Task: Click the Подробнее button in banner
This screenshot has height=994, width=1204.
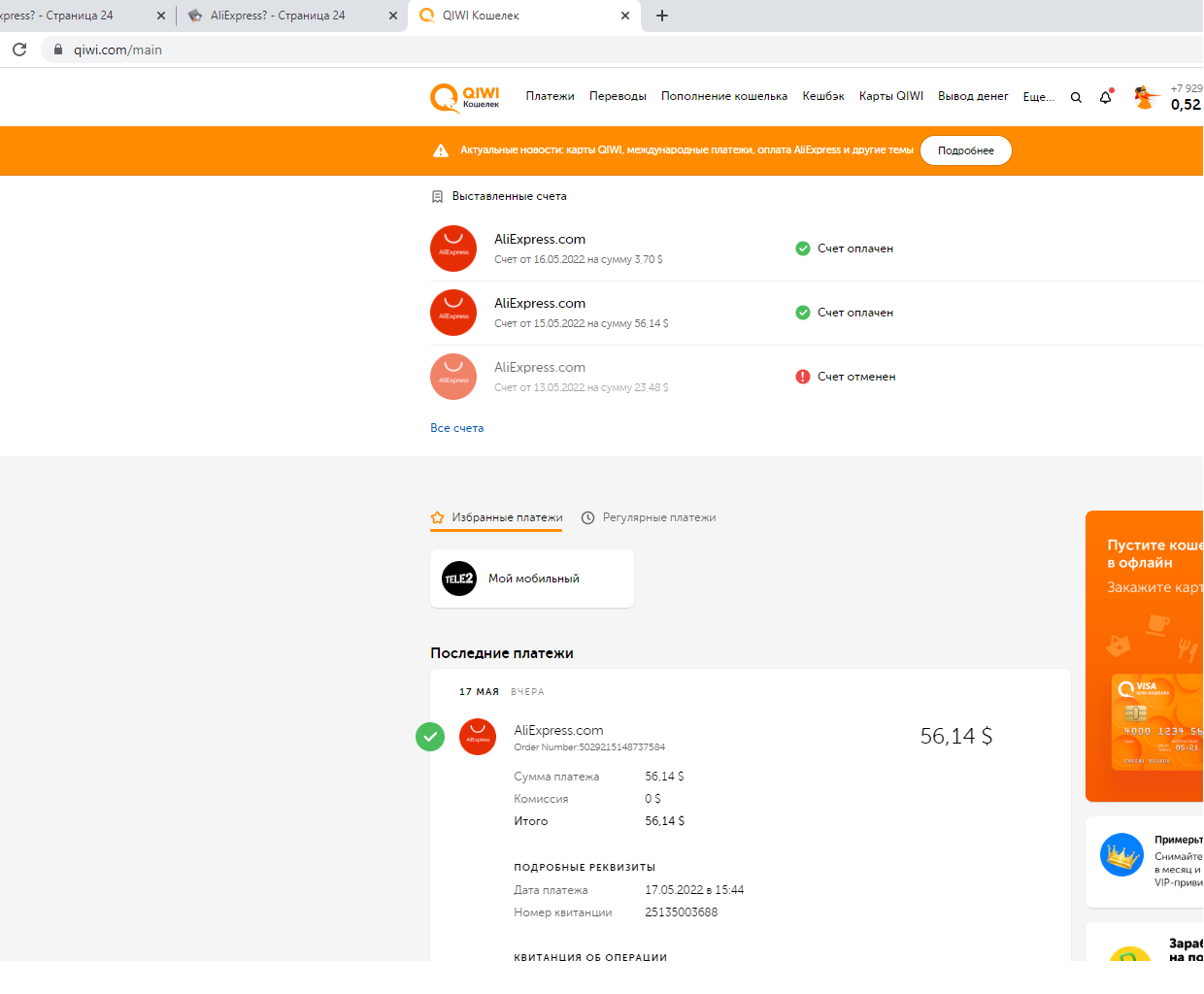Action: (x=966, y=150)
